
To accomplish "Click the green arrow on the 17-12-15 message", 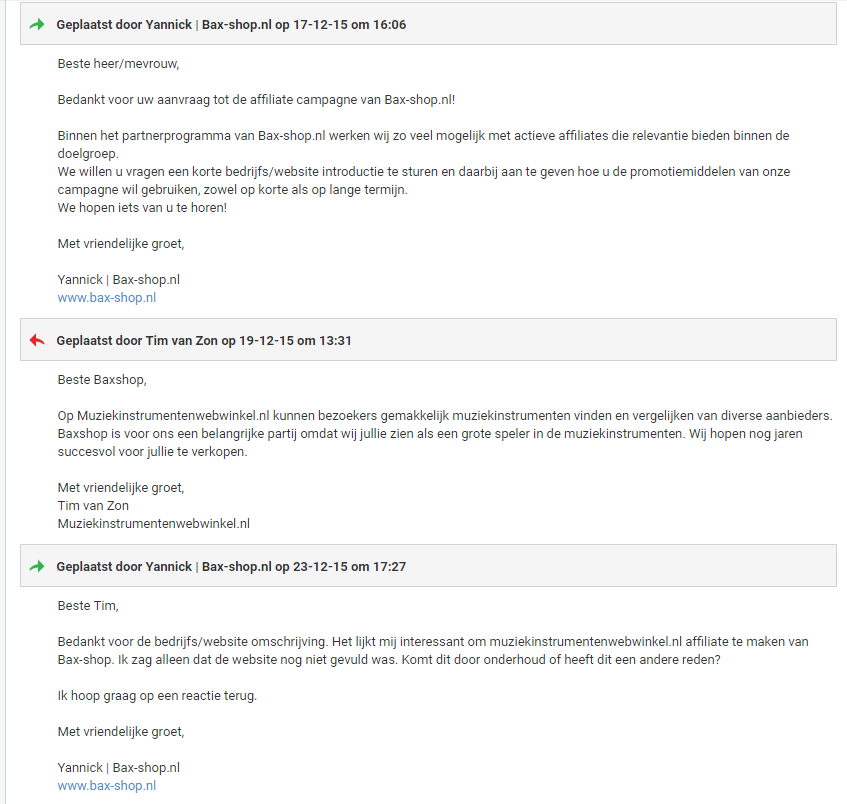I will click(x=37, y=24).
